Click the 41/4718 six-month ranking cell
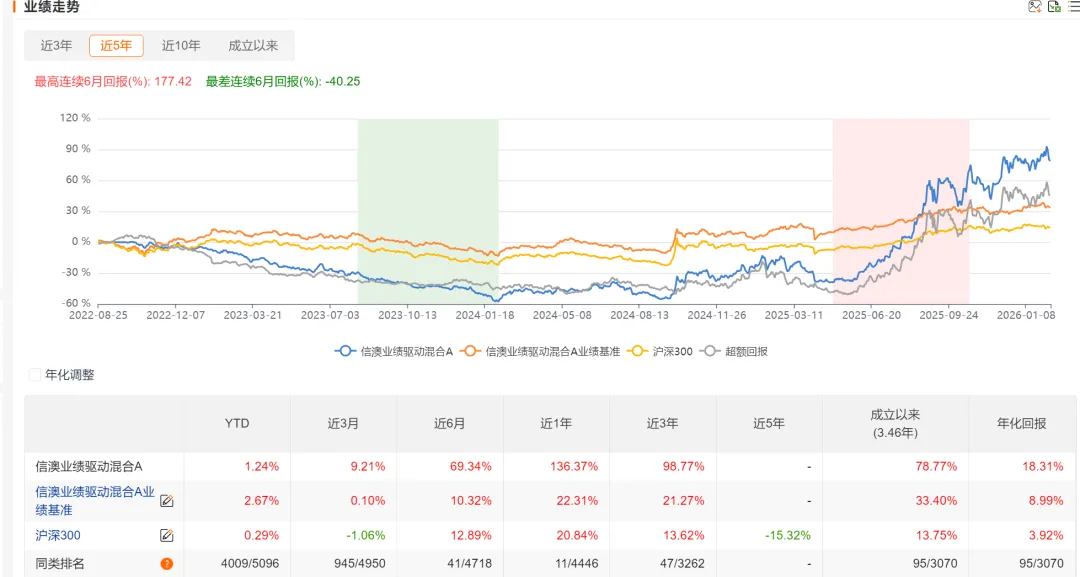This screenshot has height=577, width=1080. 470,564
